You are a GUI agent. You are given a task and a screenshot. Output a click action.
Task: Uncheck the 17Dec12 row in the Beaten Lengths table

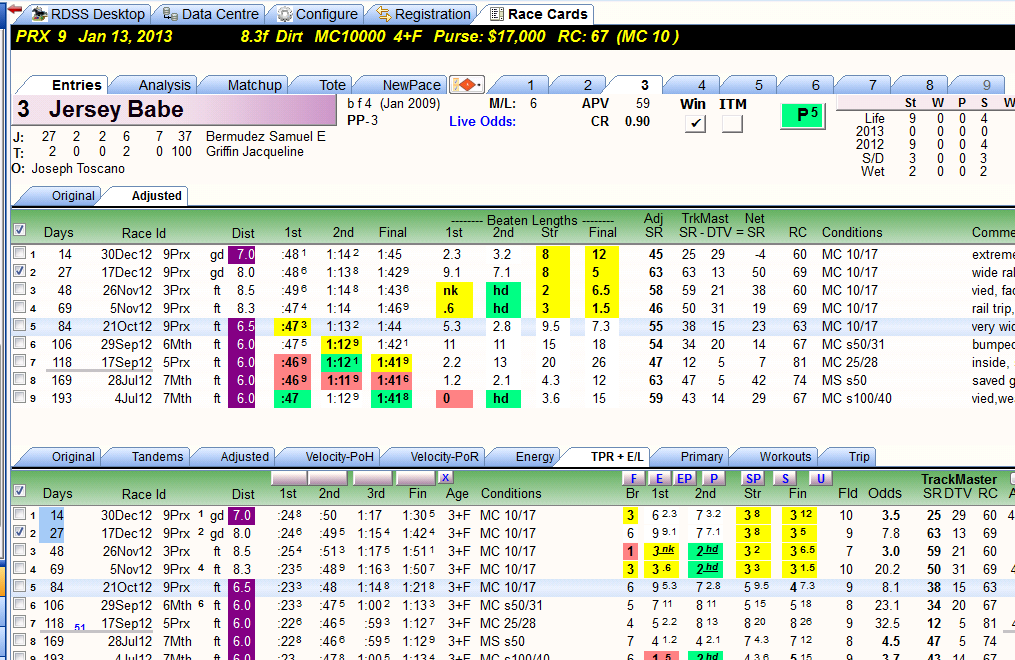19,271
